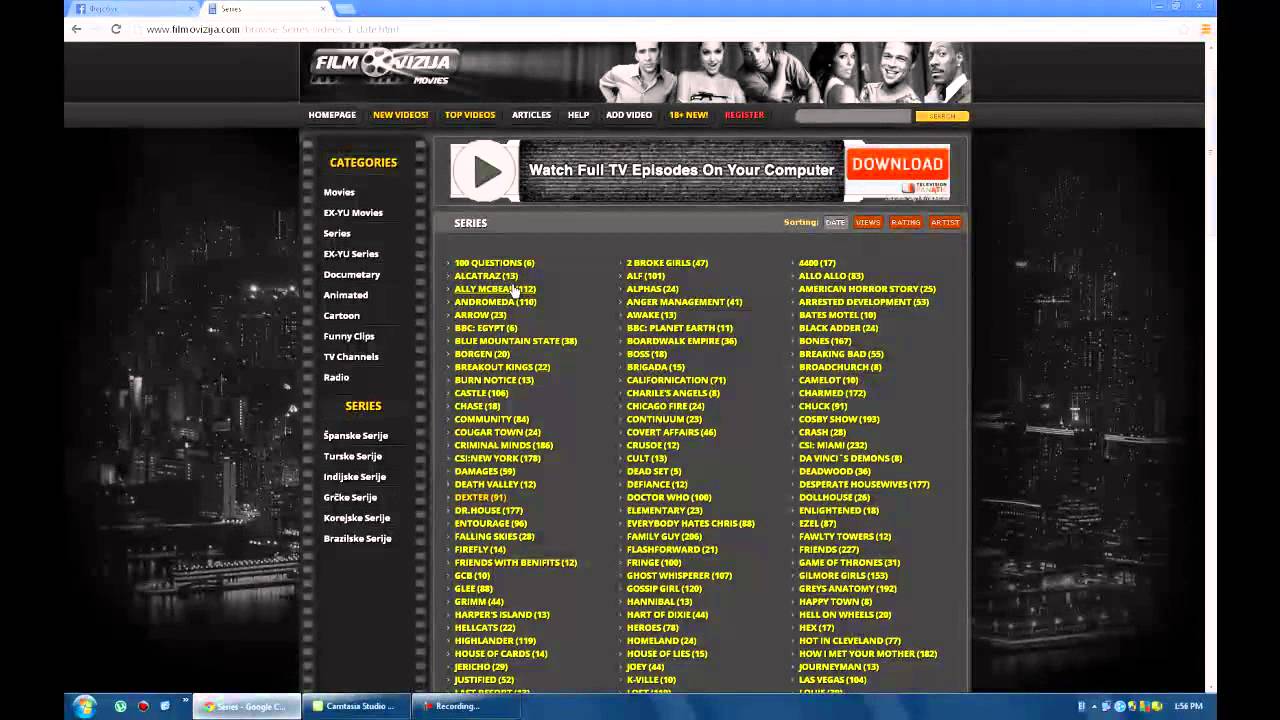Screen dimensions: 1280x720
Task: Open AMERICAN HORROR STORY (25) link
Action: (867, 289)
